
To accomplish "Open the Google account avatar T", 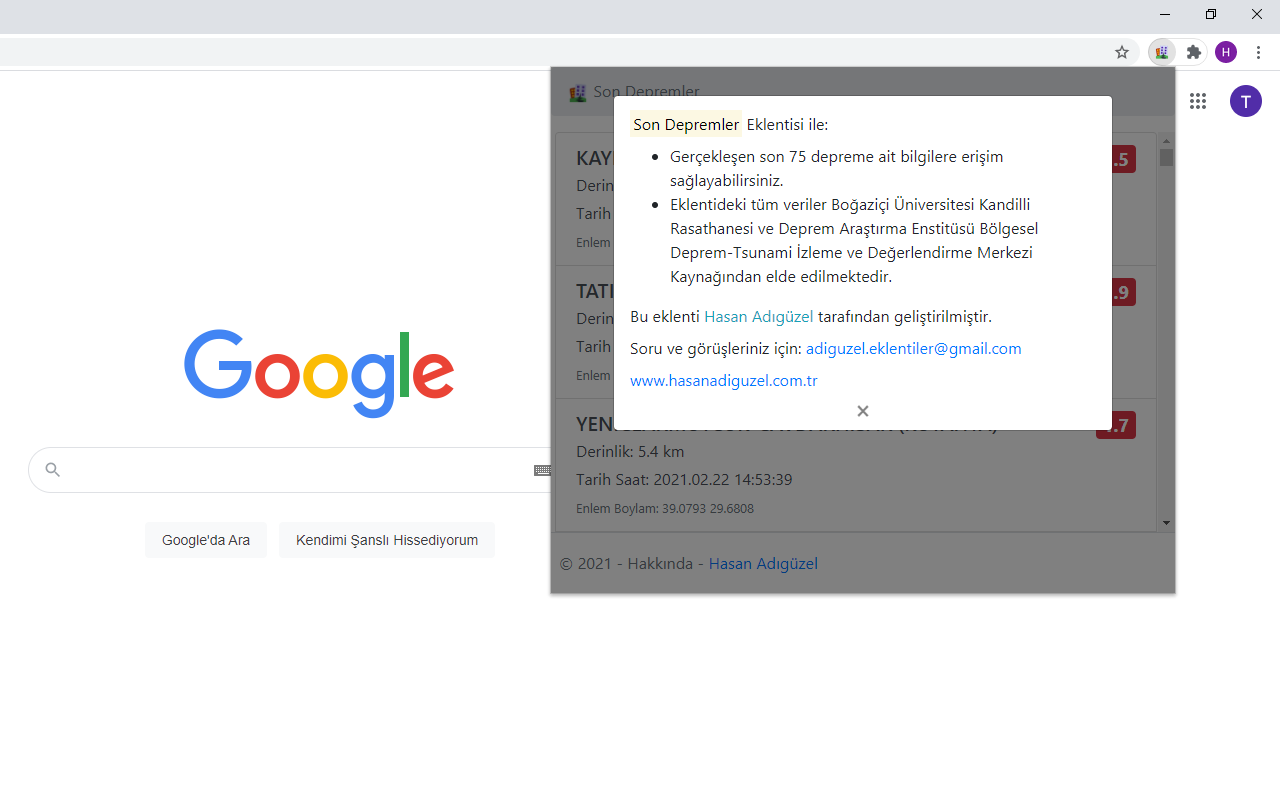I will pos(1246,101).
